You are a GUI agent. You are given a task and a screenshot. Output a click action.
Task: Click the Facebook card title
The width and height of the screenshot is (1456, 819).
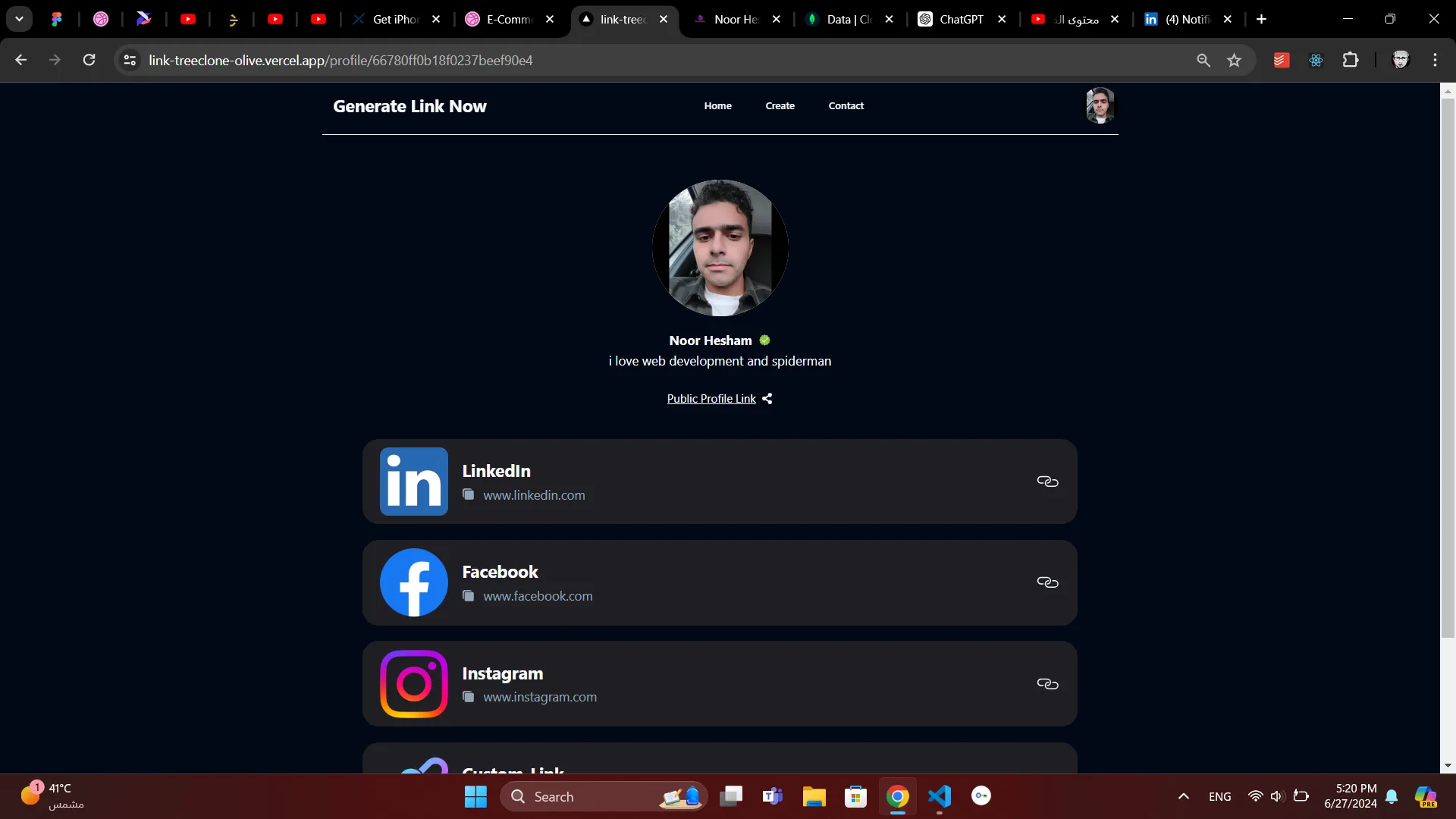(500, 572)
